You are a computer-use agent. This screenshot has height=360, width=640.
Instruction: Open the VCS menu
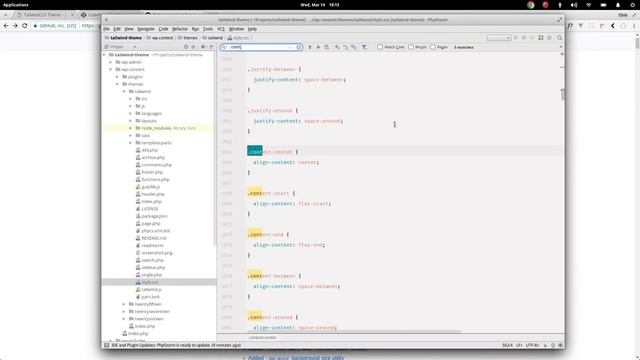pyautogui.click(x=221, y=29)
